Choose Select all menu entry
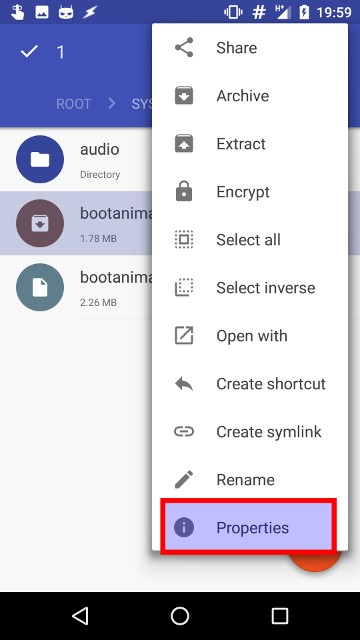360x640 pixels. click(250, 240)
